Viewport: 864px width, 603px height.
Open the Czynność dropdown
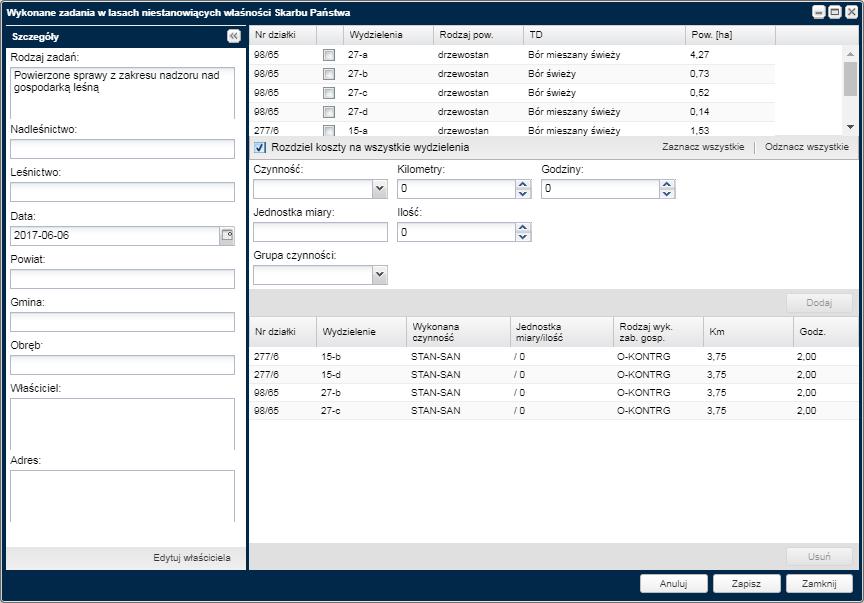380,189
